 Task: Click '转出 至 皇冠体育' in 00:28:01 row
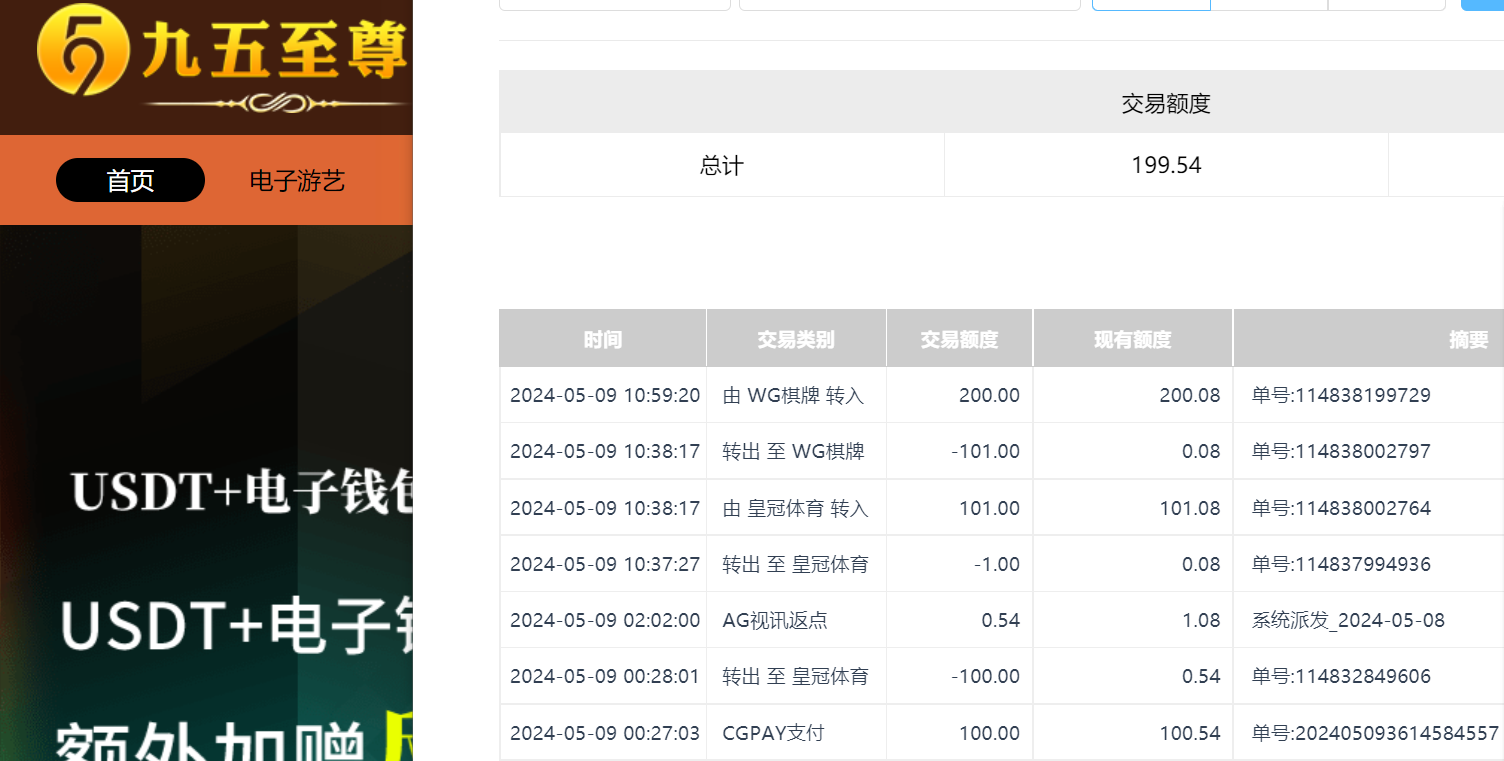coord(796,676)
